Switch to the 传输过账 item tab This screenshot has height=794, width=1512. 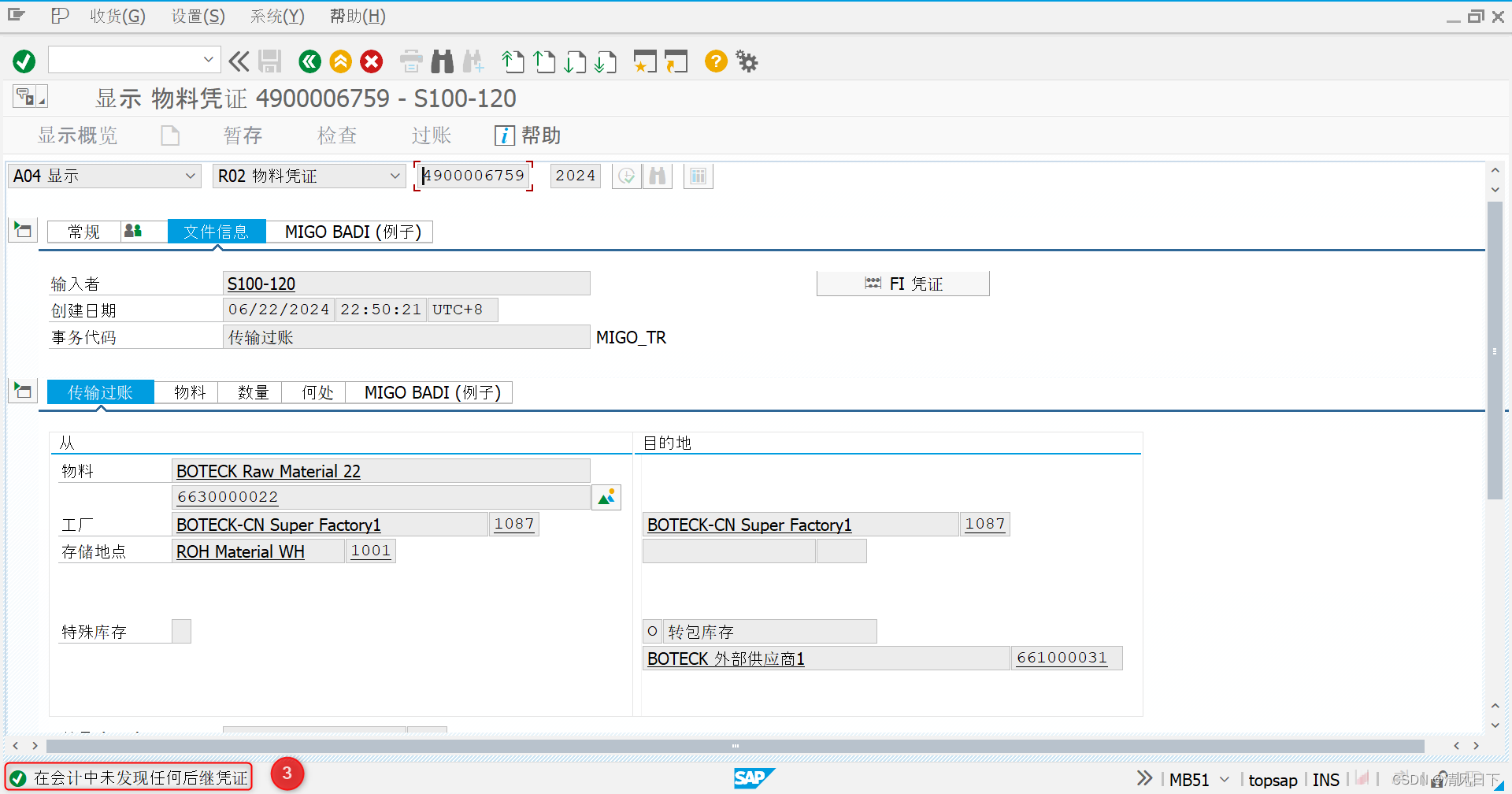[x=100, y=392]
